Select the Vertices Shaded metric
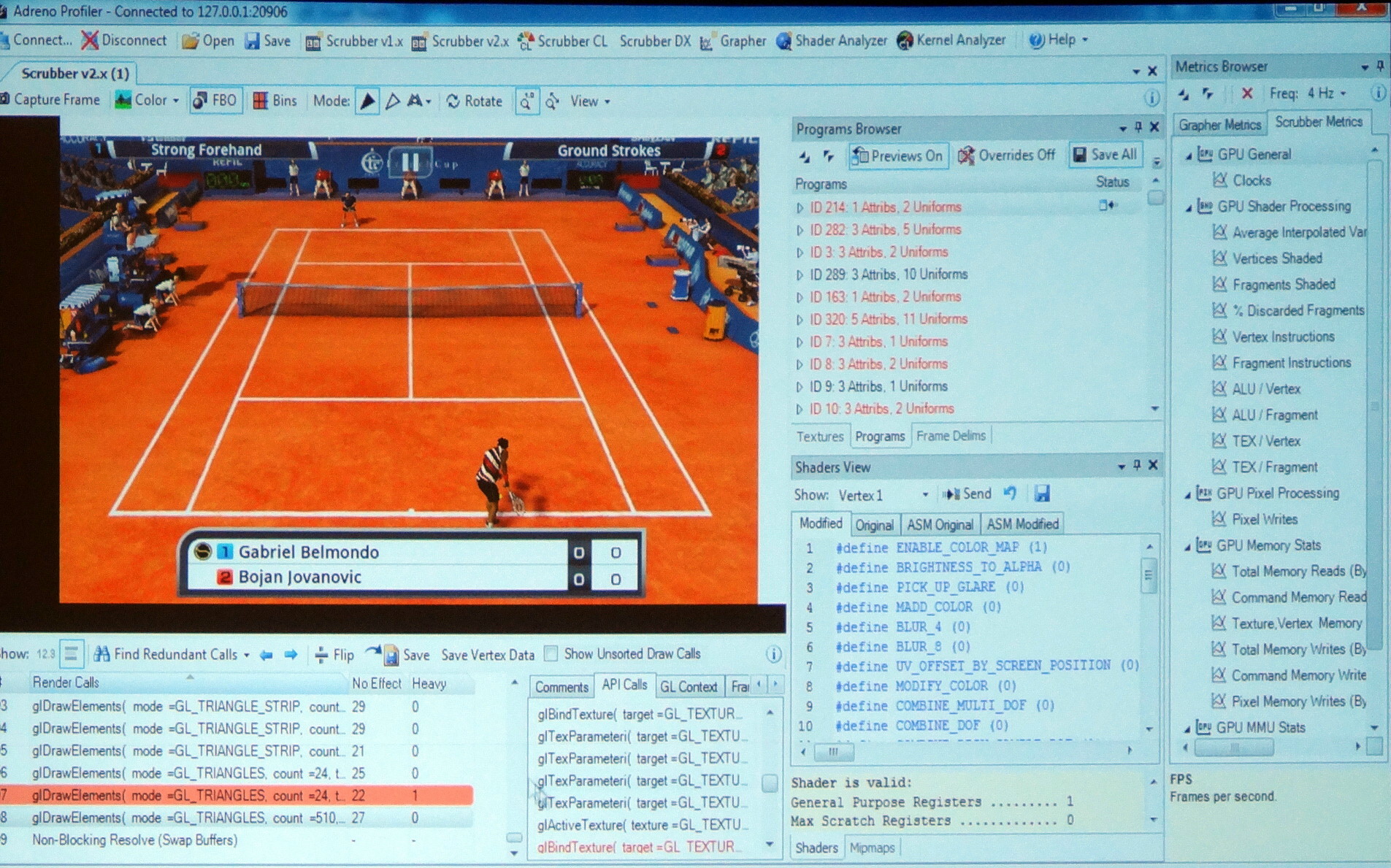The width and height of the screenshot is (1391, 868). pos(1277,258)
